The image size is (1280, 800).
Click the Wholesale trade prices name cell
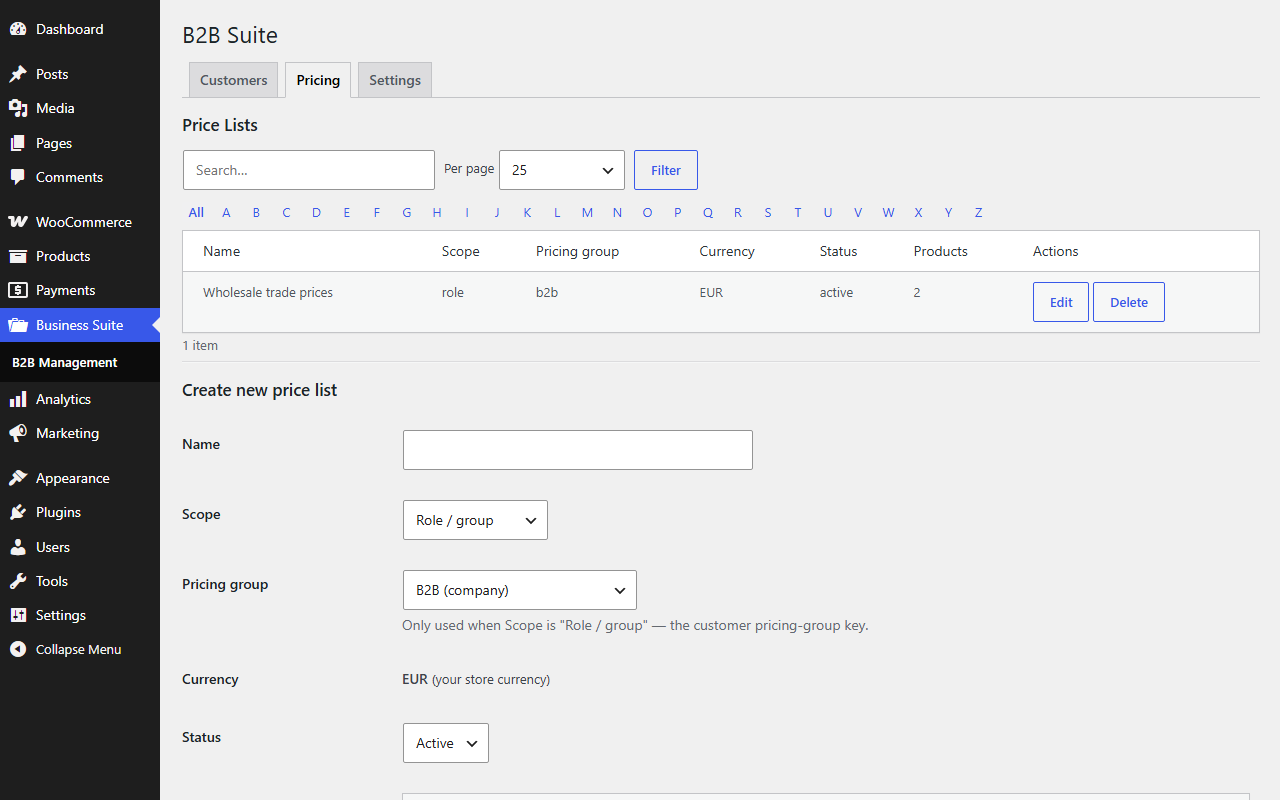pos(268,293)
